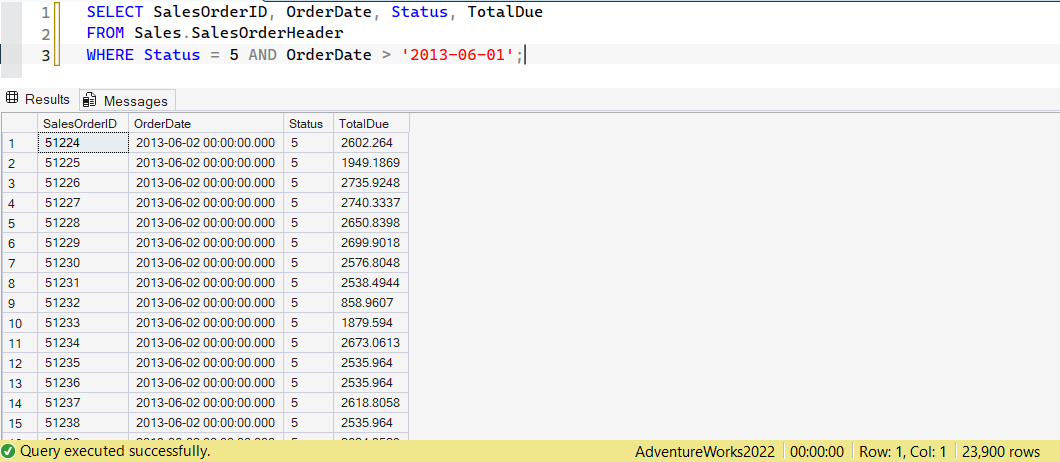This screenshot has height=462, width=1060.
Task: Click TotalDue value 2673.0613
Action: [371, 343]
